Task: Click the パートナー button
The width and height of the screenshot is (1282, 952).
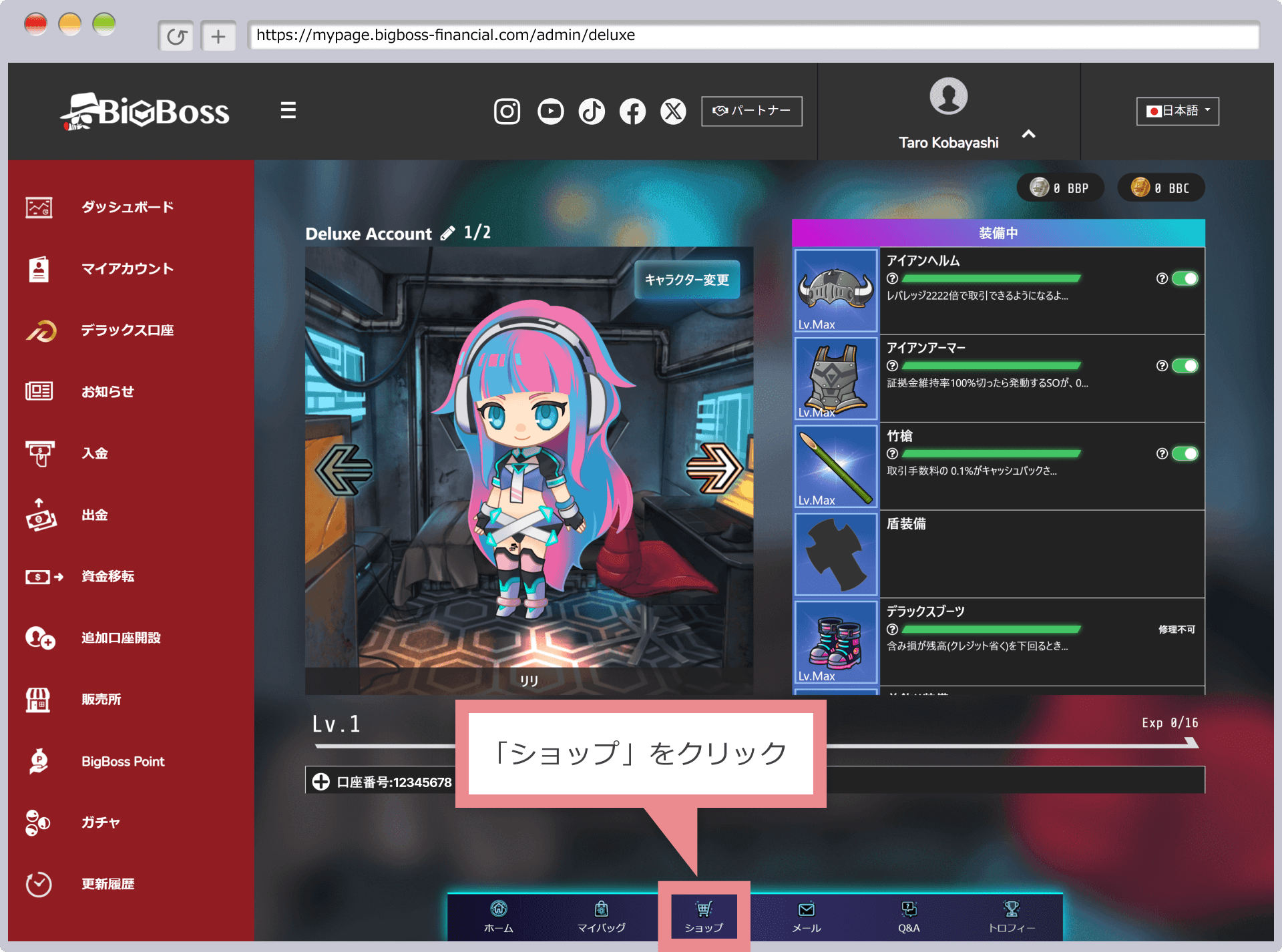Action: click(751, 111)
